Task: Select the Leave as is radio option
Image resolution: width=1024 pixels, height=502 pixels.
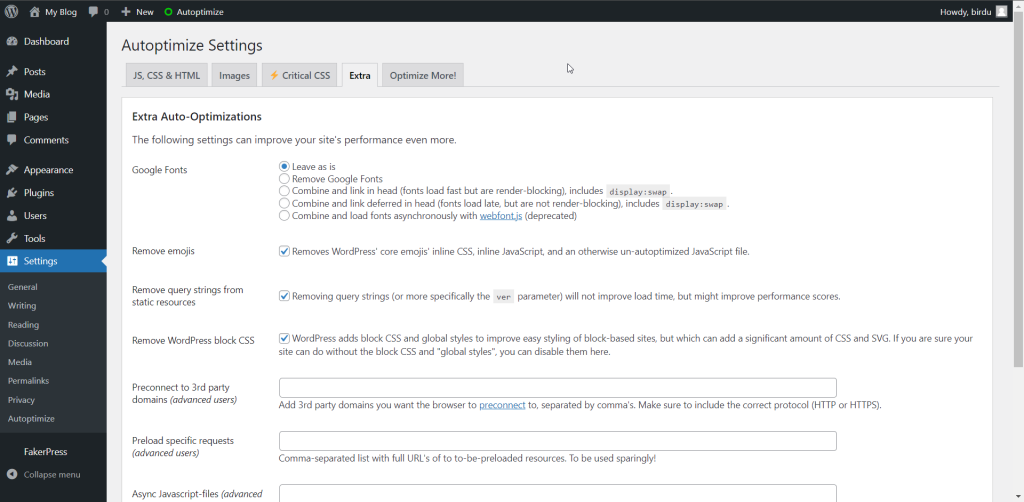Action: tap(284, 166)
